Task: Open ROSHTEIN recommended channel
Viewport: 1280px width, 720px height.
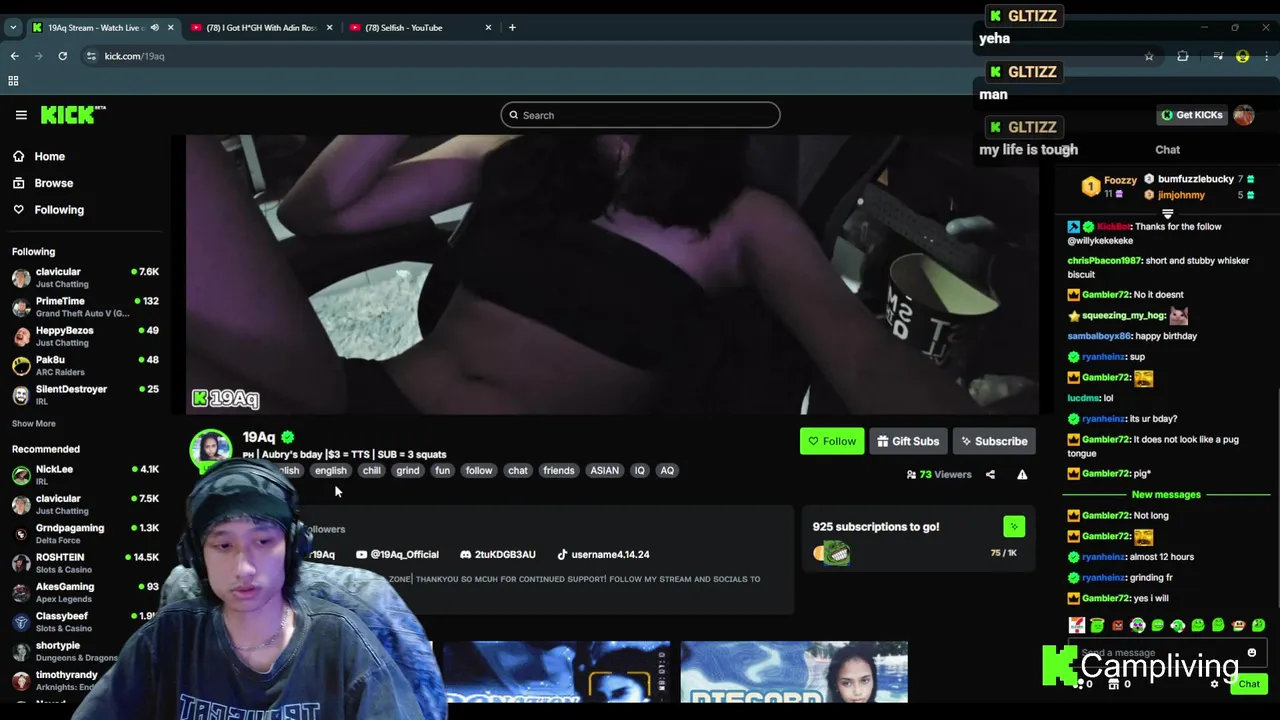Action: (x=85, y=563)
